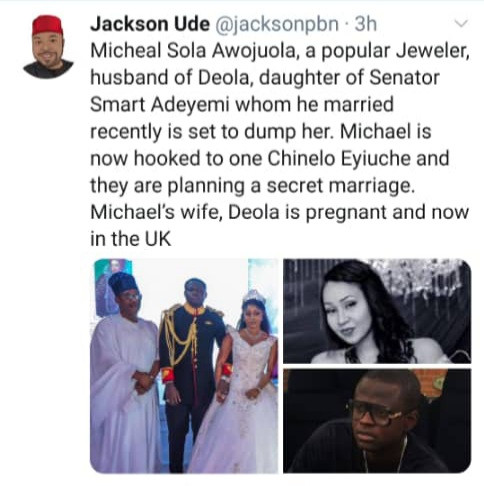Click the groom in military-style uniform
The width and height of the screenshot is (484, 486).
point(193,373)
